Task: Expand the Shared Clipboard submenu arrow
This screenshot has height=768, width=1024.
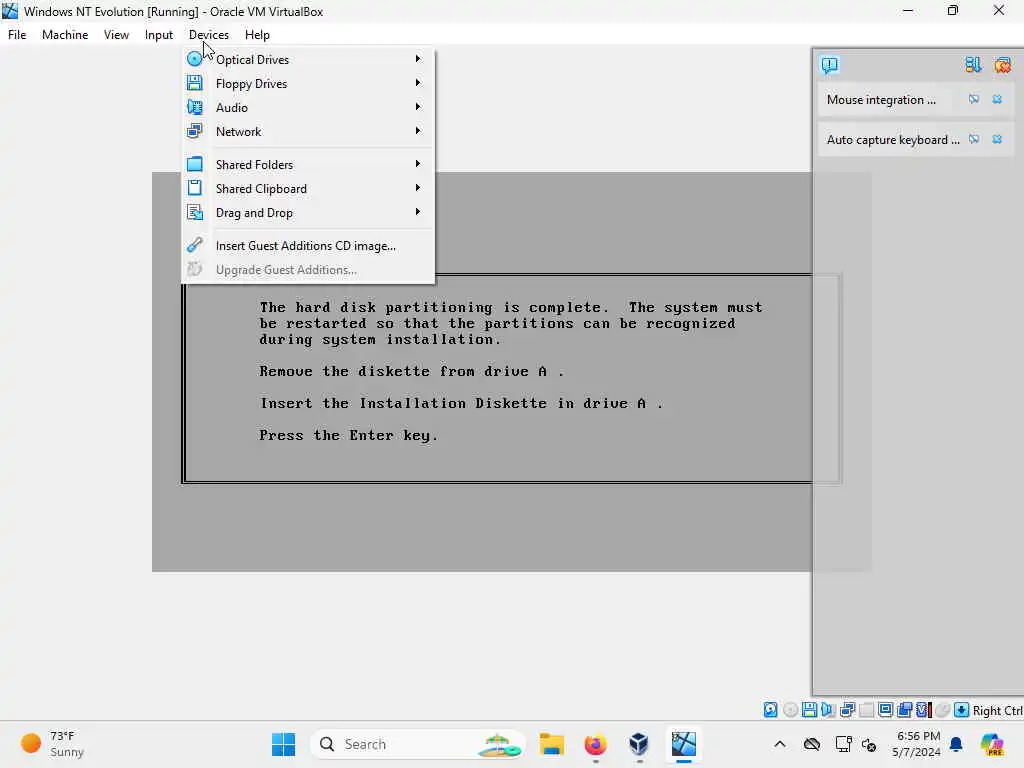Action: 418,188
